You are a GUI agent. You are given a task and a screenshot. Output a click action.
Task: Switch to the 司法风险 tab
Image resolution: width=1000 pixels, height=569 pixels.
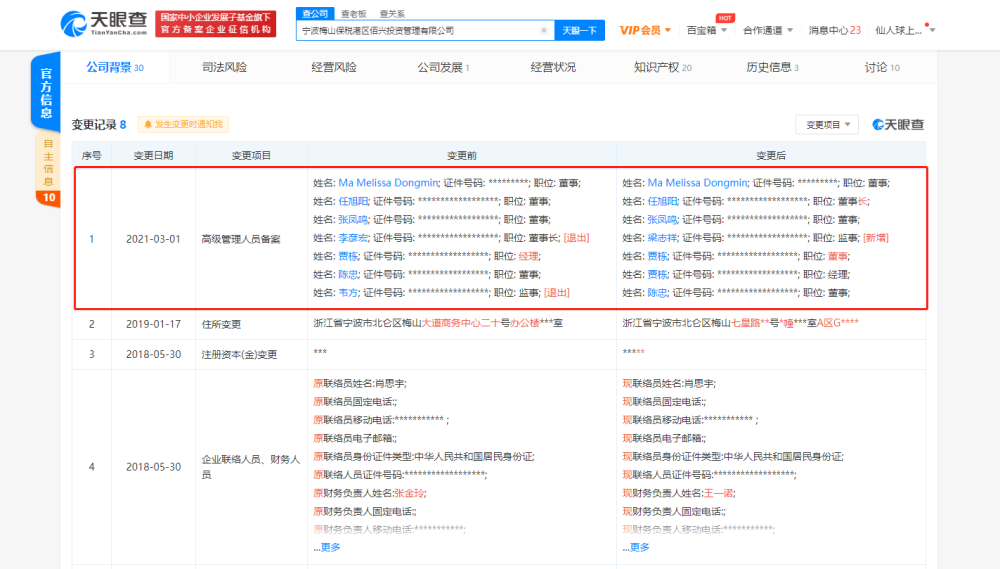224,67
